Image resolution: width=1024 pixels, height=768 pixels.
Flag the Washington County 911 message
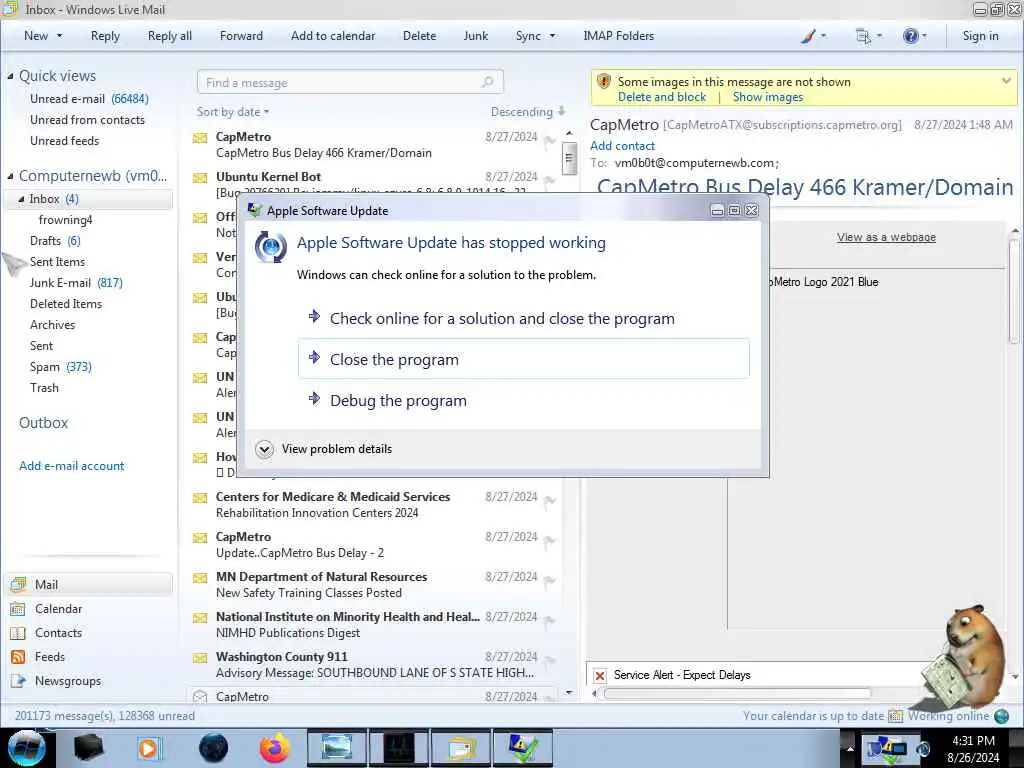point(549,661)
